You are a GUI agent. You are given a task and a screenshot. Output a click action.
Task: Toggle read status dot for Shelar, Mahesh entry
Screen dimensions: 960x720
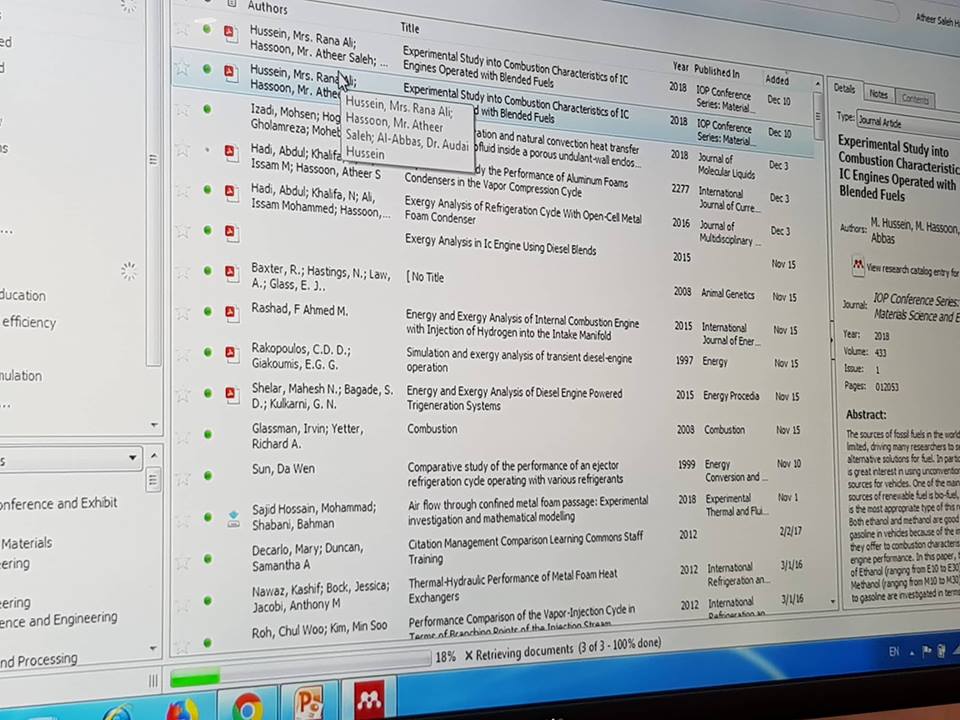pos(208,392)
